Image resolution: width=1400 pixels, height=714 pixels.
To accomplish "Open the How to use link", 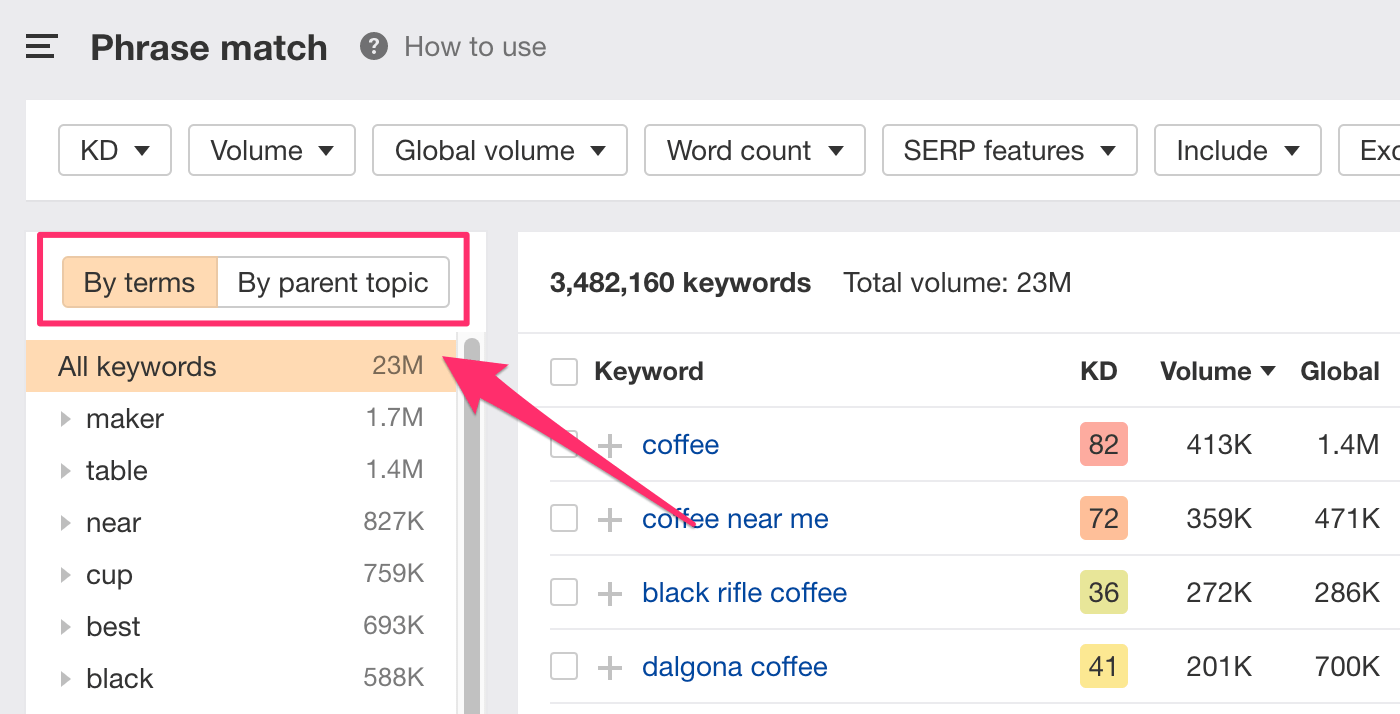I will coord(475,47).
